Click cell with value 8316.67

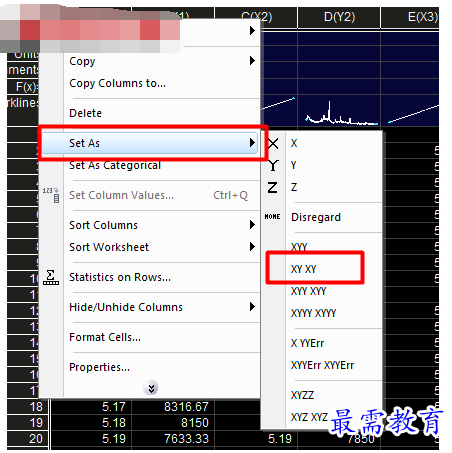click(173, 407)
